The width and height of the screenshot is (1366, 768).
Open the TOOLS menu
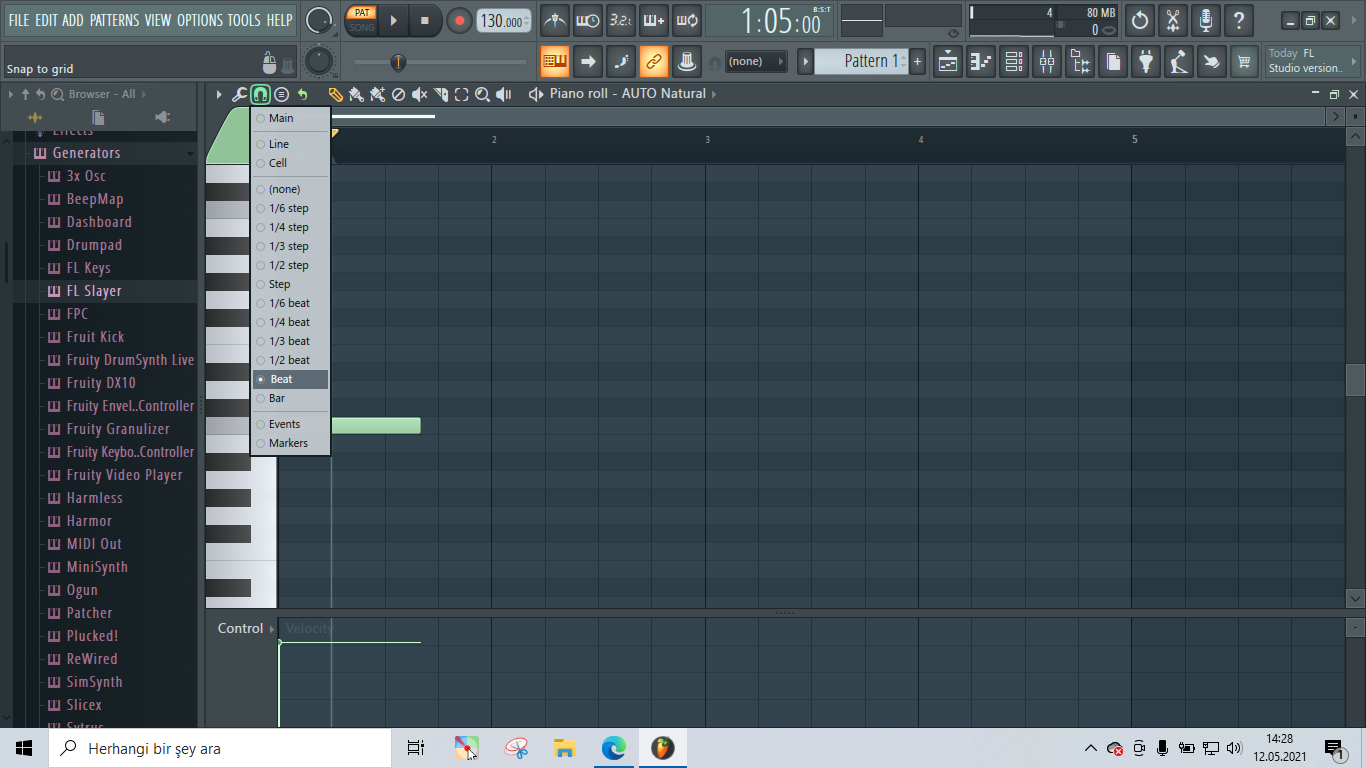tap(244, 20)
